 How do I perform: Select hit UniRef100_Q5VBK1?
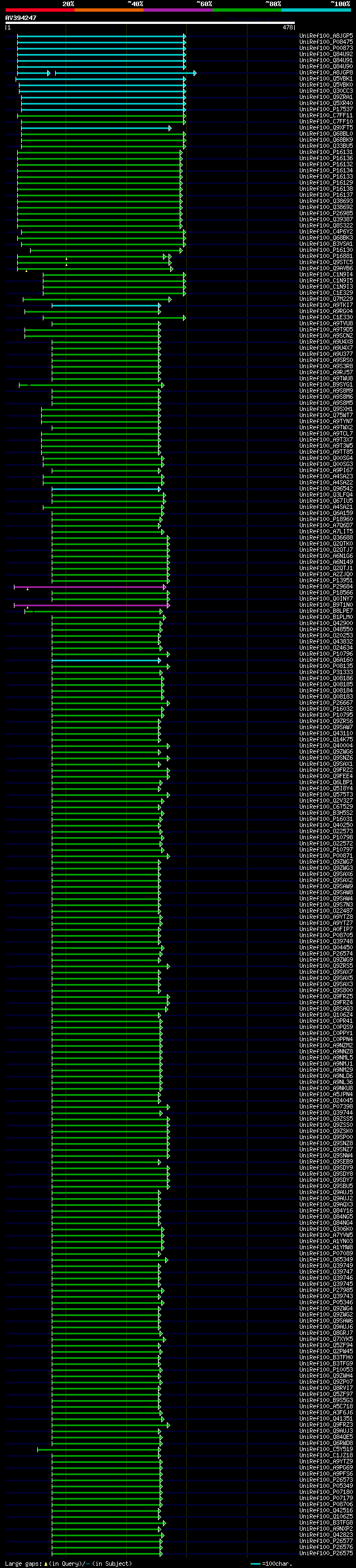(326, 78)
